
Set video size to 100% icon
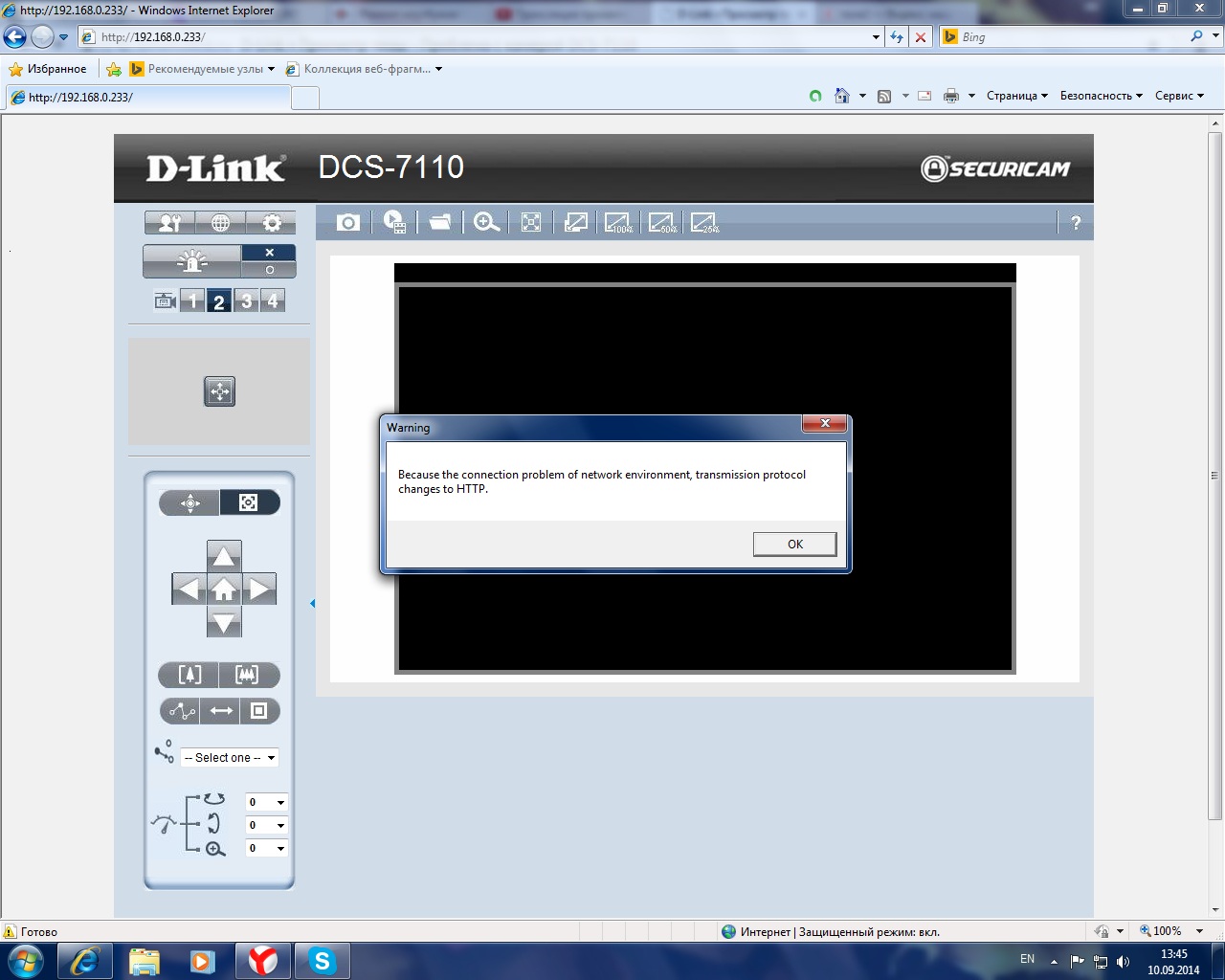click(x=619, y=222)
